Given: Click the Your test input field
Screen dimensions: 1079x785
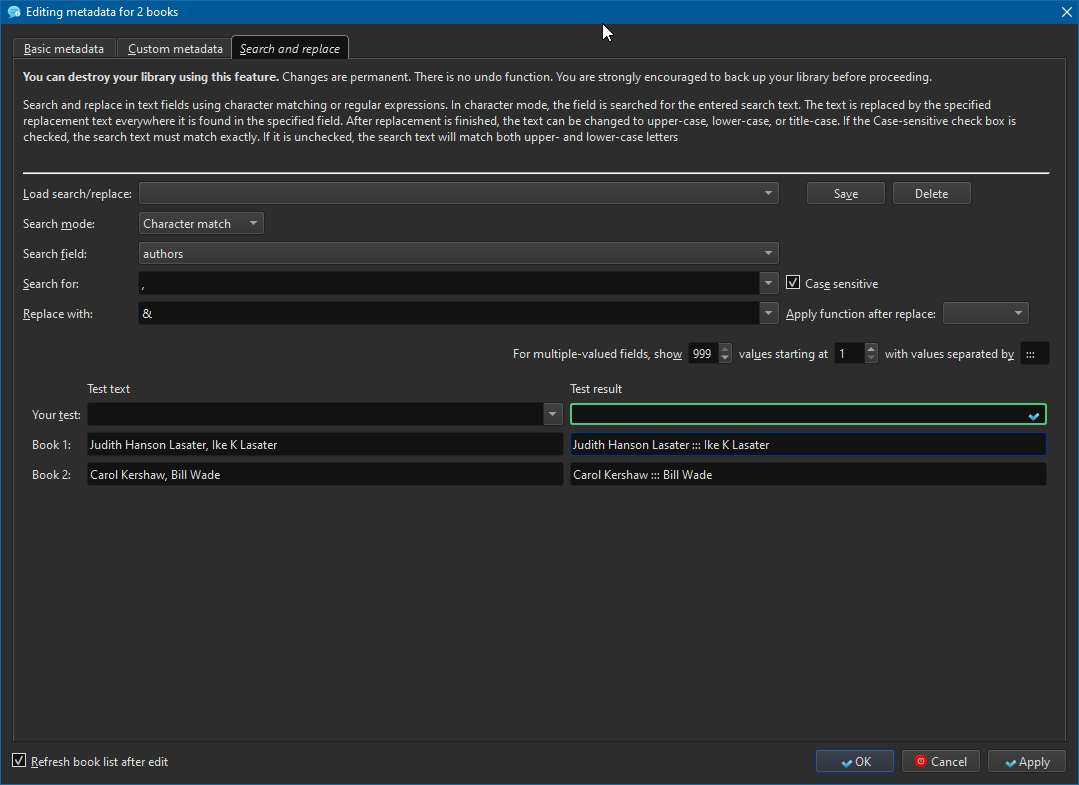Looking at the screenshot, I should coord(315,414).
